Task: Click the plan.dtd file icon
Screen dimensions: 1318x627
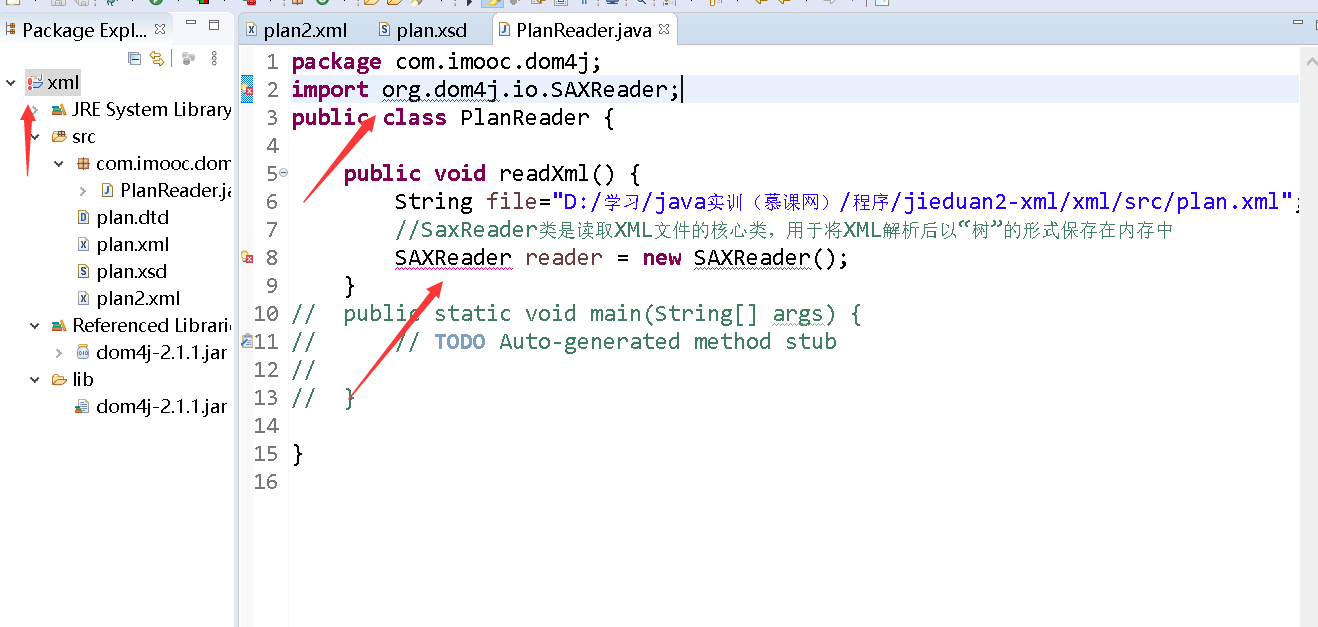Action: point(83,218)
